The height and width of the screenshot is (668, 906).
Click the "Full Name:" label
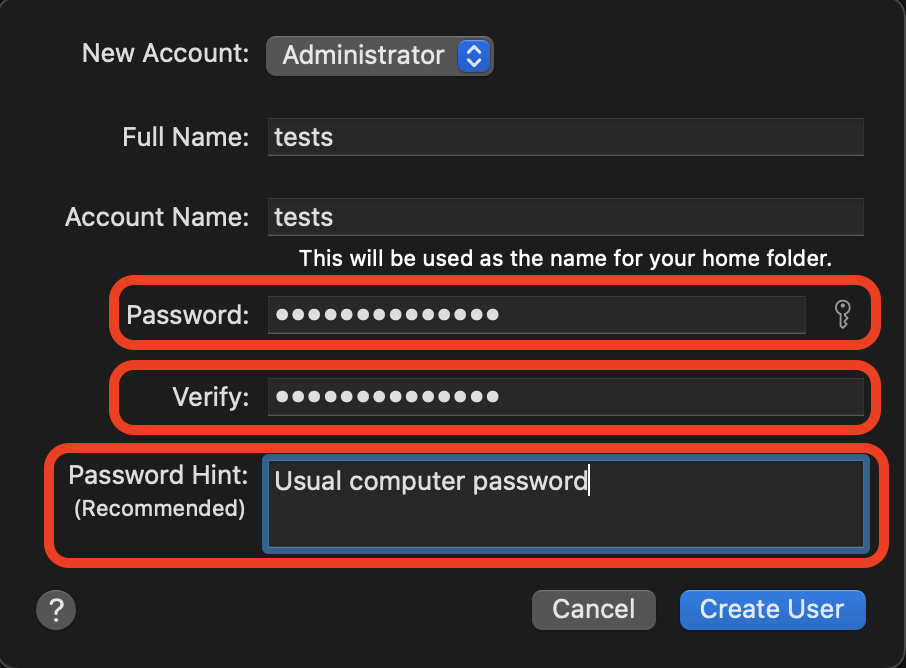[185, 137]
